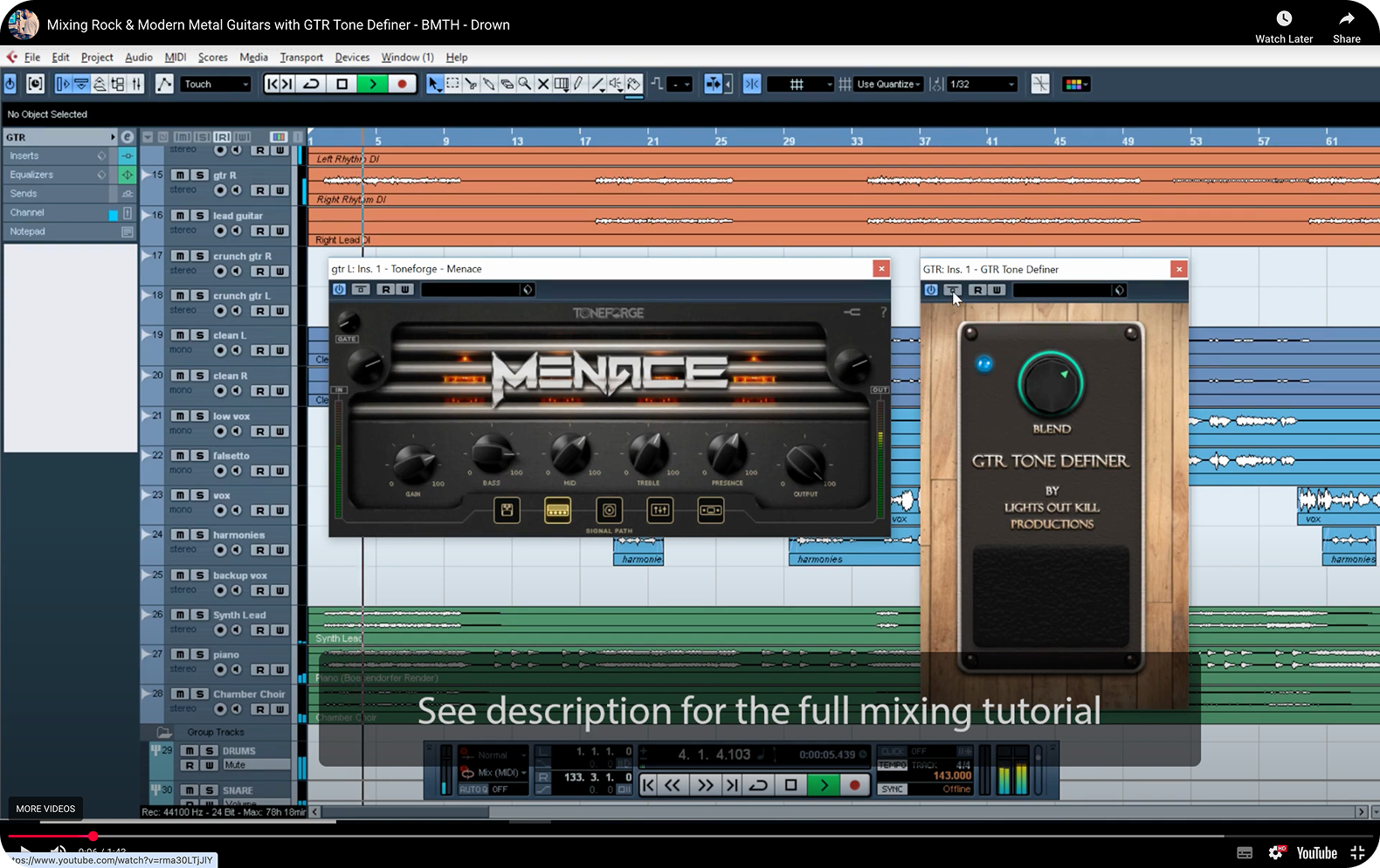Image resolution: width=1380 pixels, height=868 pixels.
Task: Open the color palette dropdown in toolbar
Action: [1076, 84]
